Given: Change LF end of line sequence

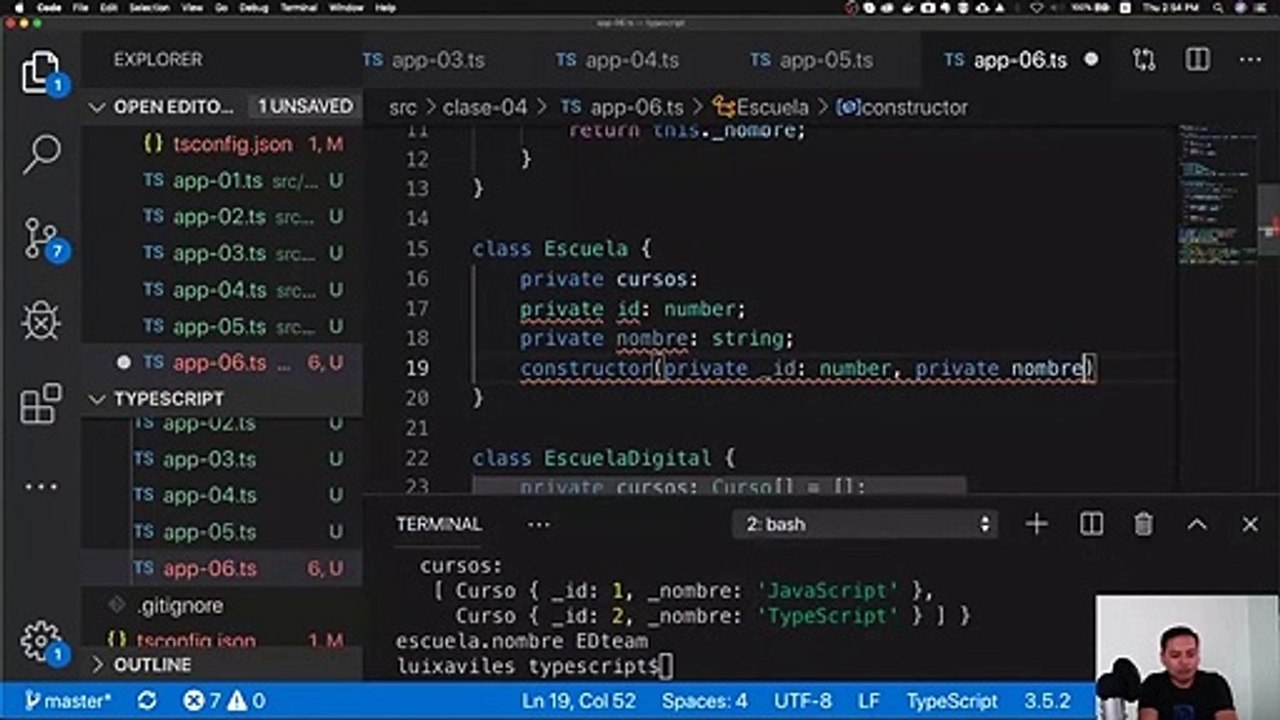Looking at the screenshot, I should pyautogui.click(x=868, y=701).
